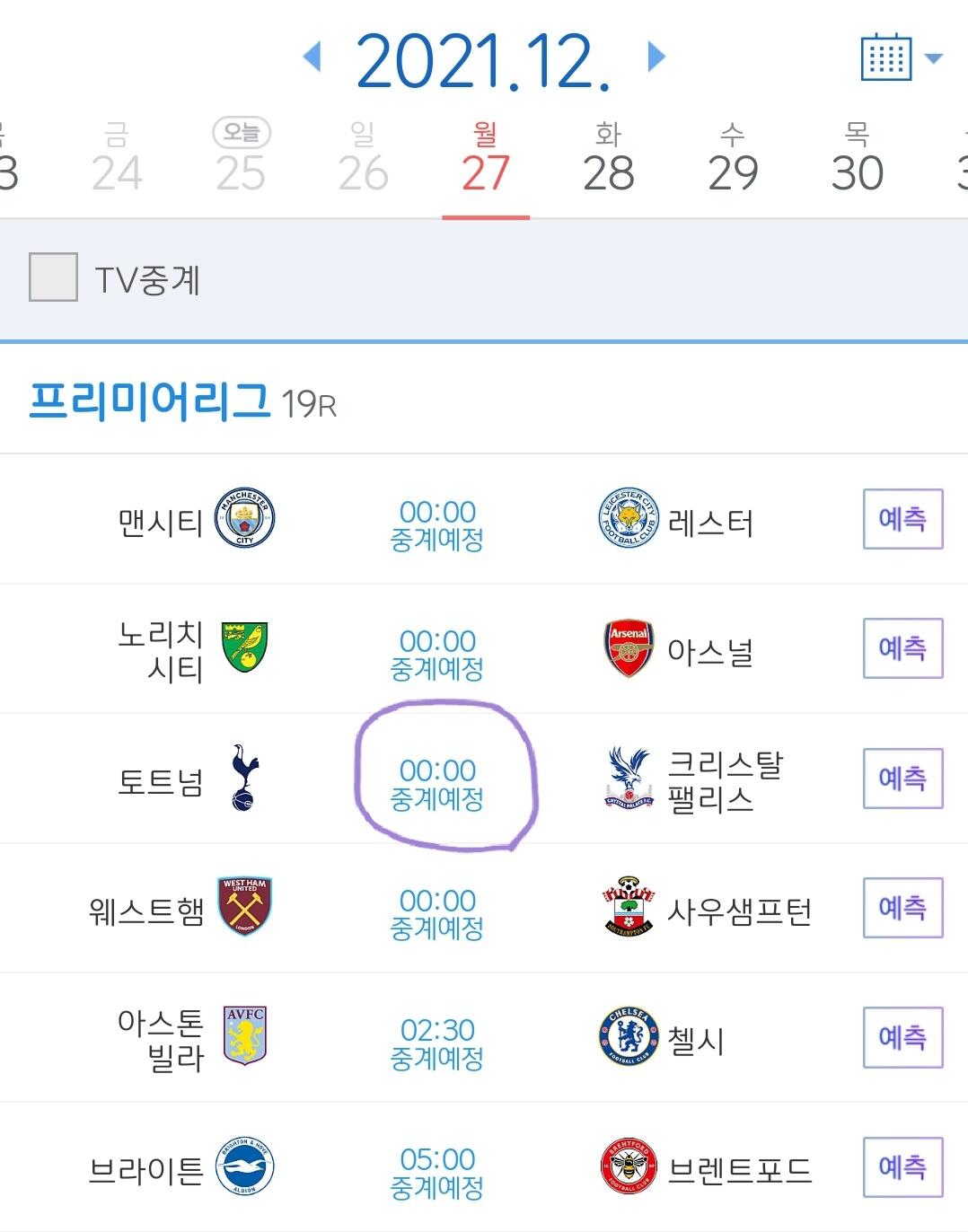Click the Manchester City team crest
This screenshot has height=1232, width=968.
(x=244, y=519)
